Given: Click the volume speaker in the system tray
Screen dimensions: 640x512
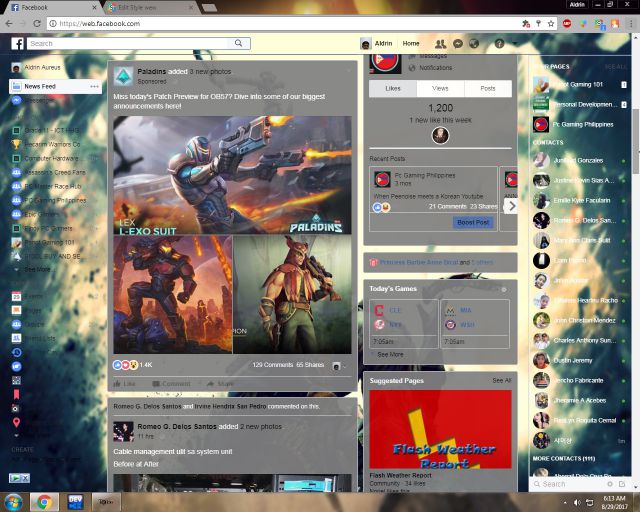Looking at the screenshot, I should [577, 502].
